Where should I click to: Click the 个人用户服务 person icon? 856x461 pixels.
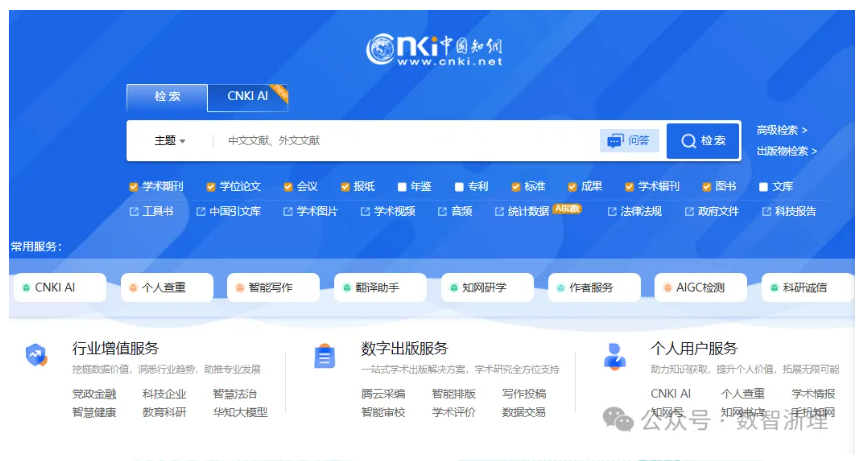[x=615, y=355]
